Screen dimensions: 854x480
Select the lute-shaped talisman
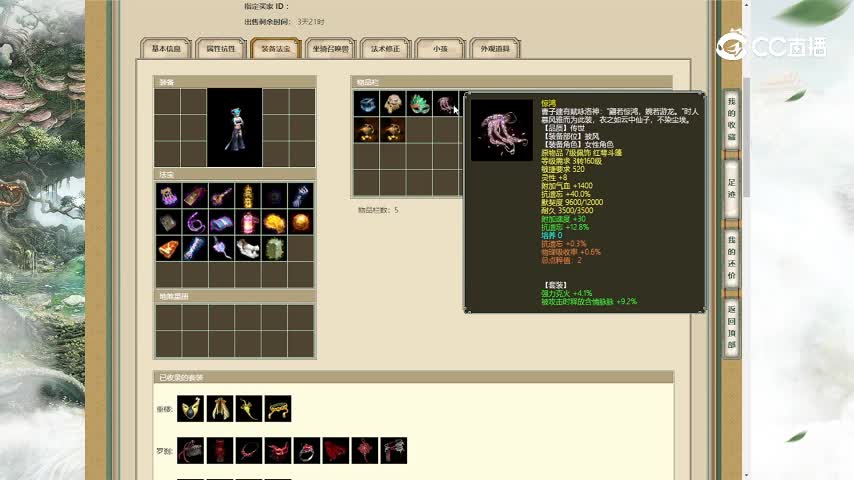[221, 196]
